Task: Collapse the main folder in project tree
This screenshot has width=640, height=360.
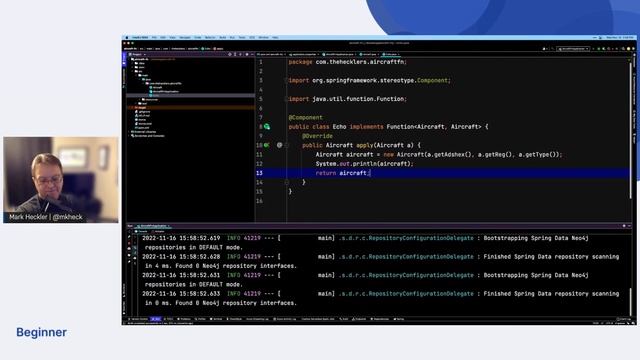Action: point(136,75)
